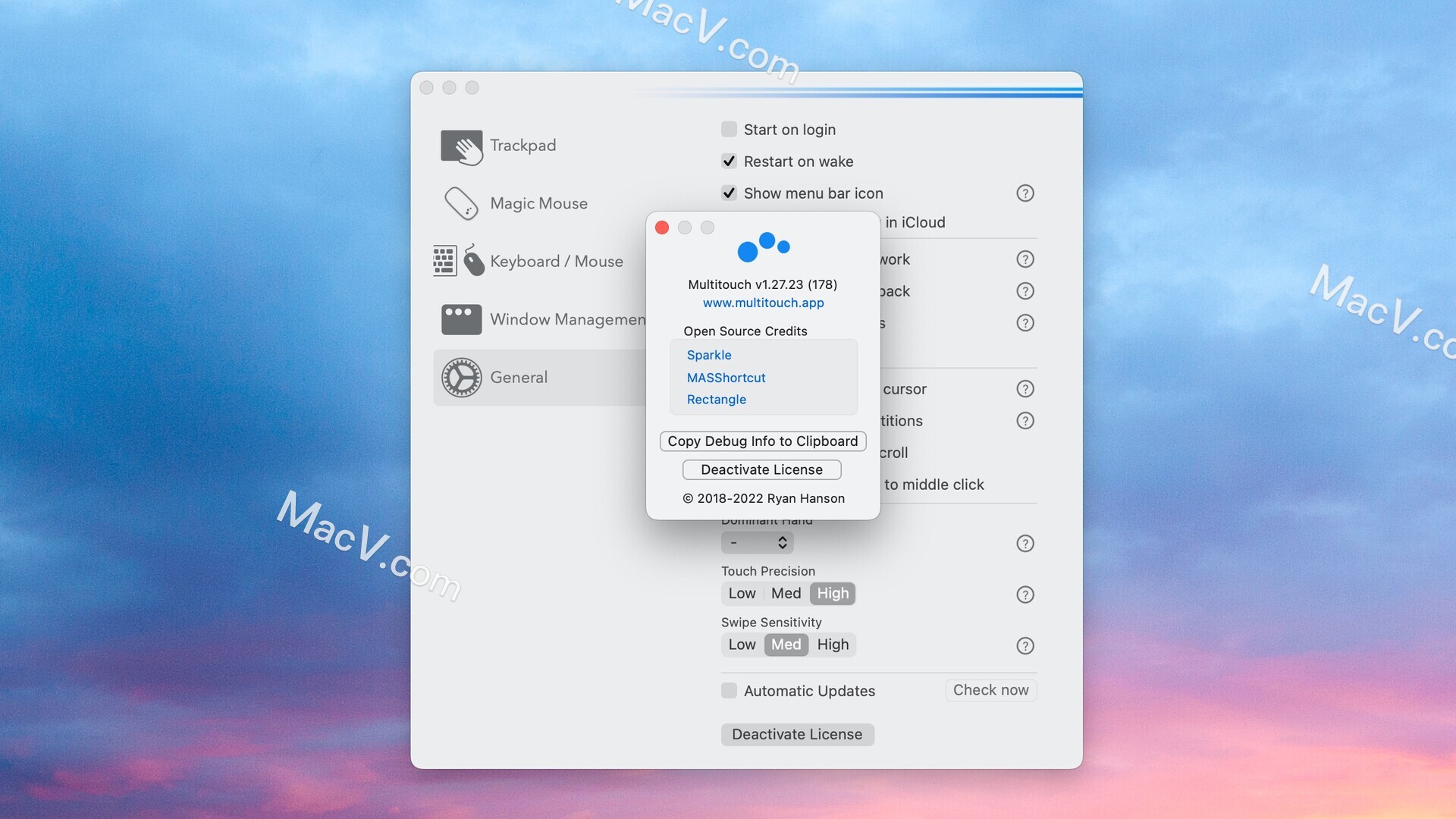1456x819 pixels.
Task: Click the Multitouch app logo icon
Action: (x=763, y=247)
